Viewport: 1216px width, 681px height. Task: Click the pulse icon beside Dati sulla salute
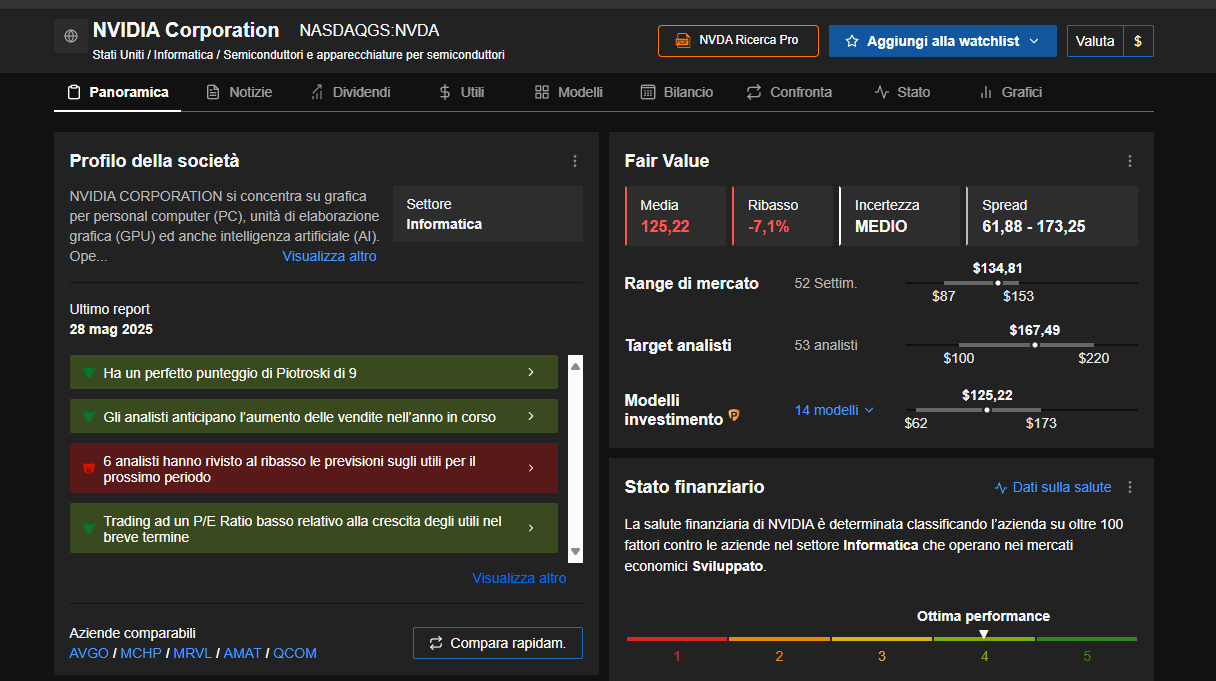pyautogui.click(x=1001, y=488)
